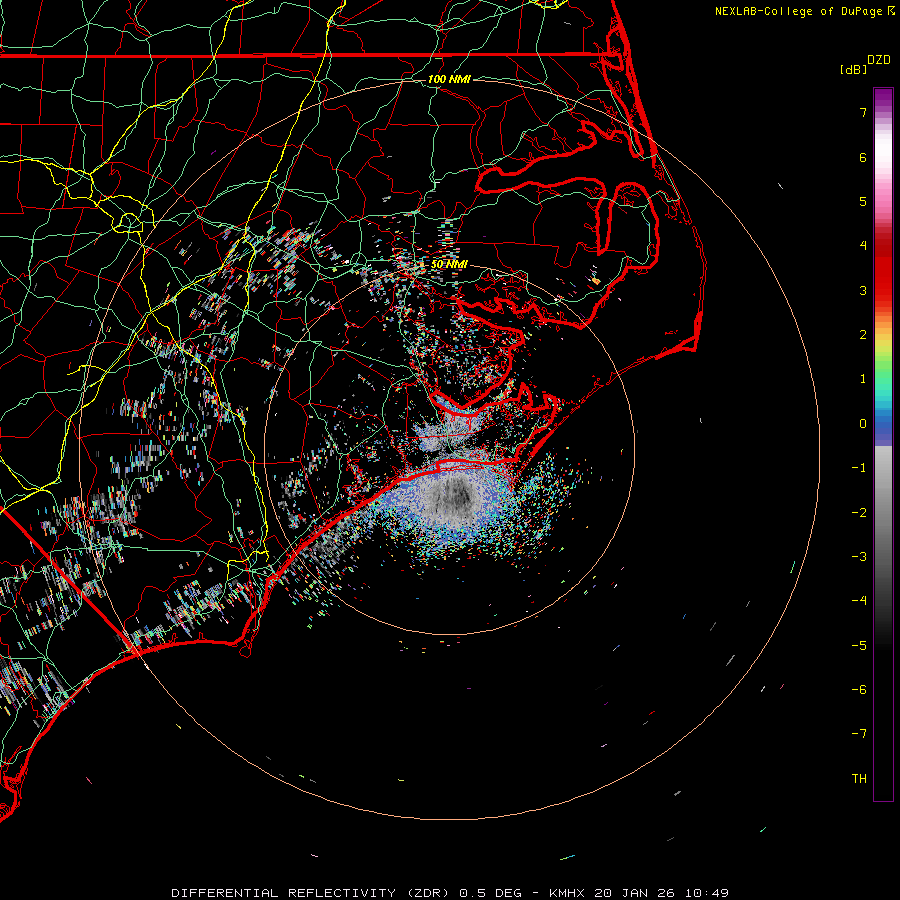
Task: Select the TH threshold label
Action: [x=859, y=779]
